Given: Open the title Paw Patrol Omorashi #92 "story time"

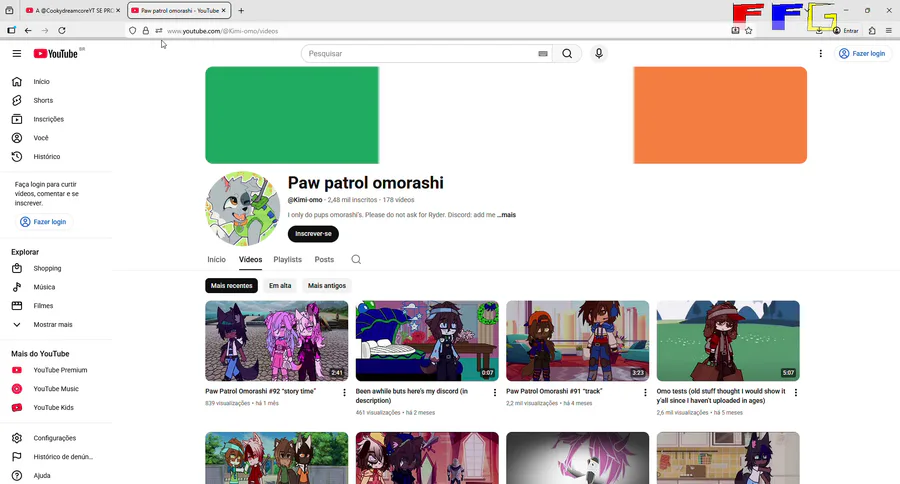Looking at the screenshot, I should point(261,391).
